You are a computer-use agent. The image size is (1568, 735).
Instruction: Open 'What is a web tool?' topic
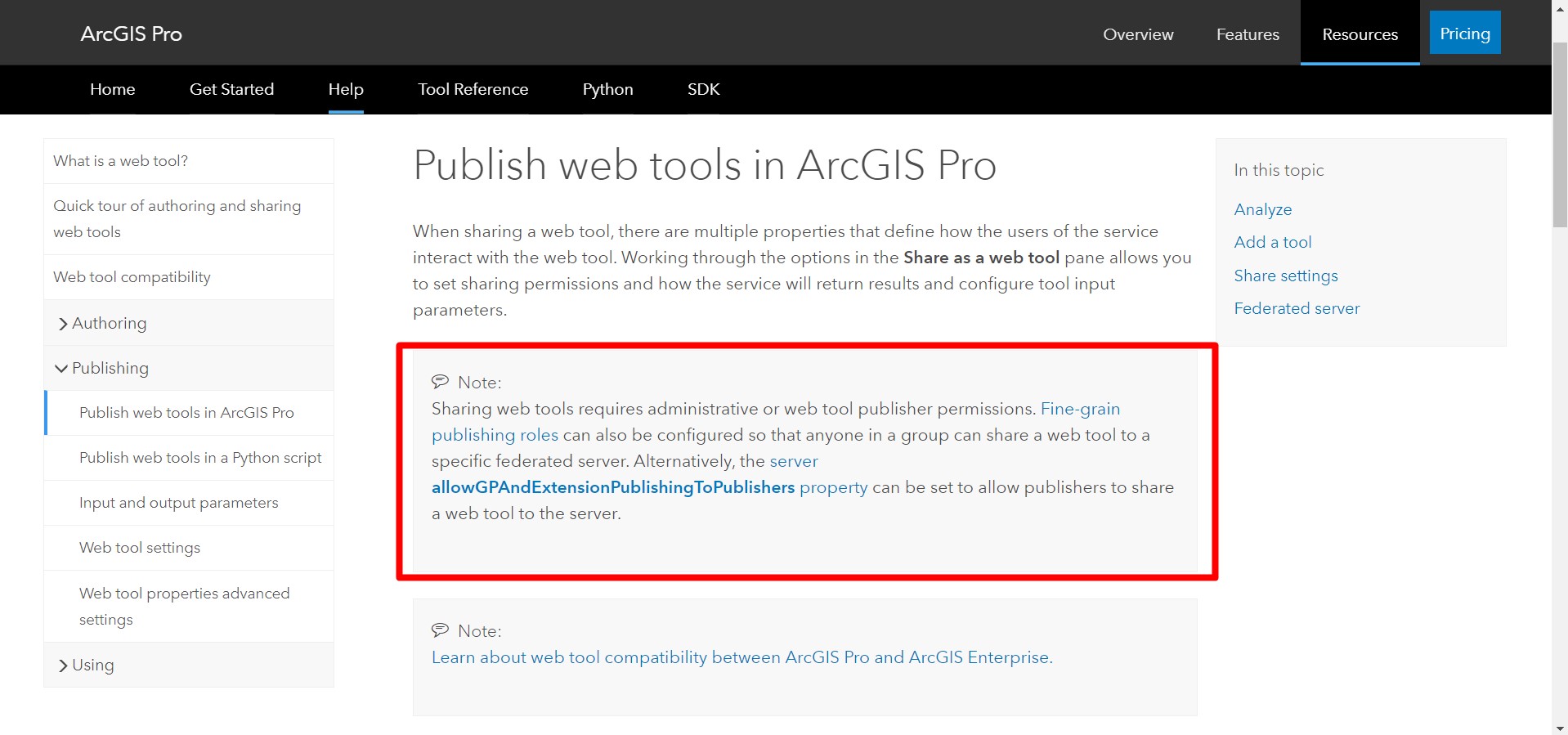189,161
